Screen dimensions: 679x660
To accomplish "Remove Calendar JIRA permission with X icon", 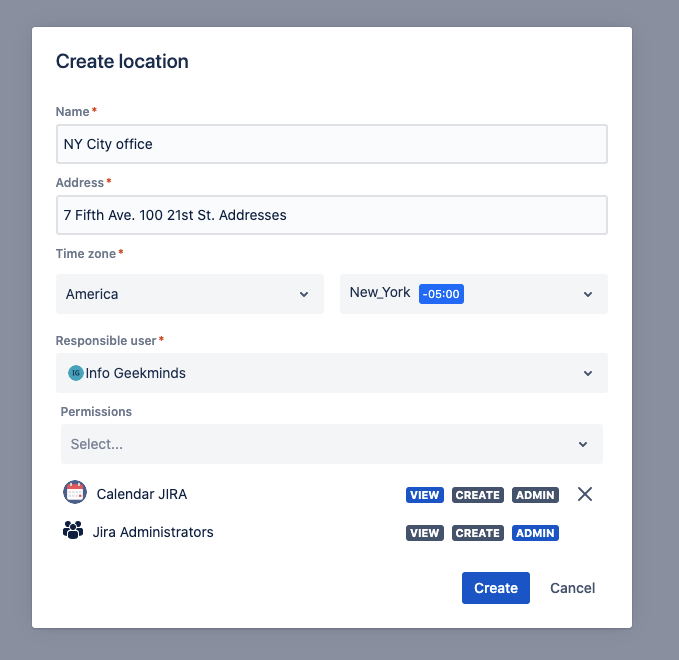I will point(585,494).
